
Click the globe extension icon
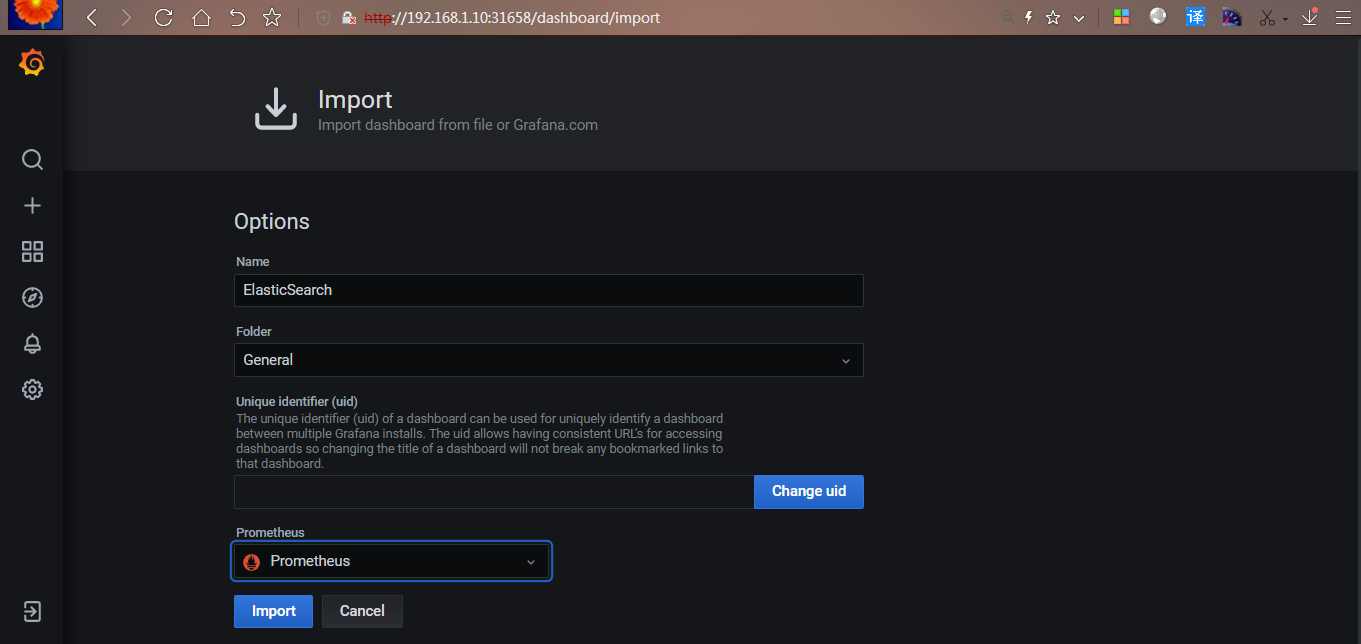coord(1158,16)
